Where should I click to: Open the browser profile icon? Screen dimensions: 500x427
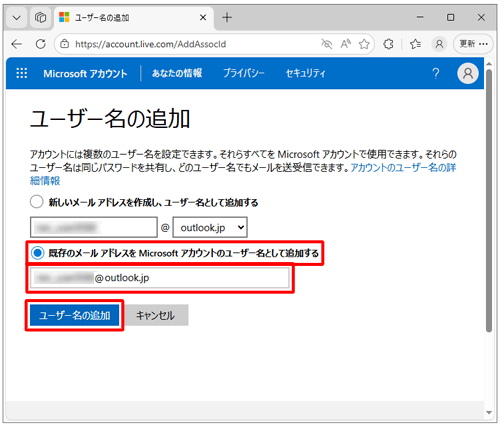point(439,44)
